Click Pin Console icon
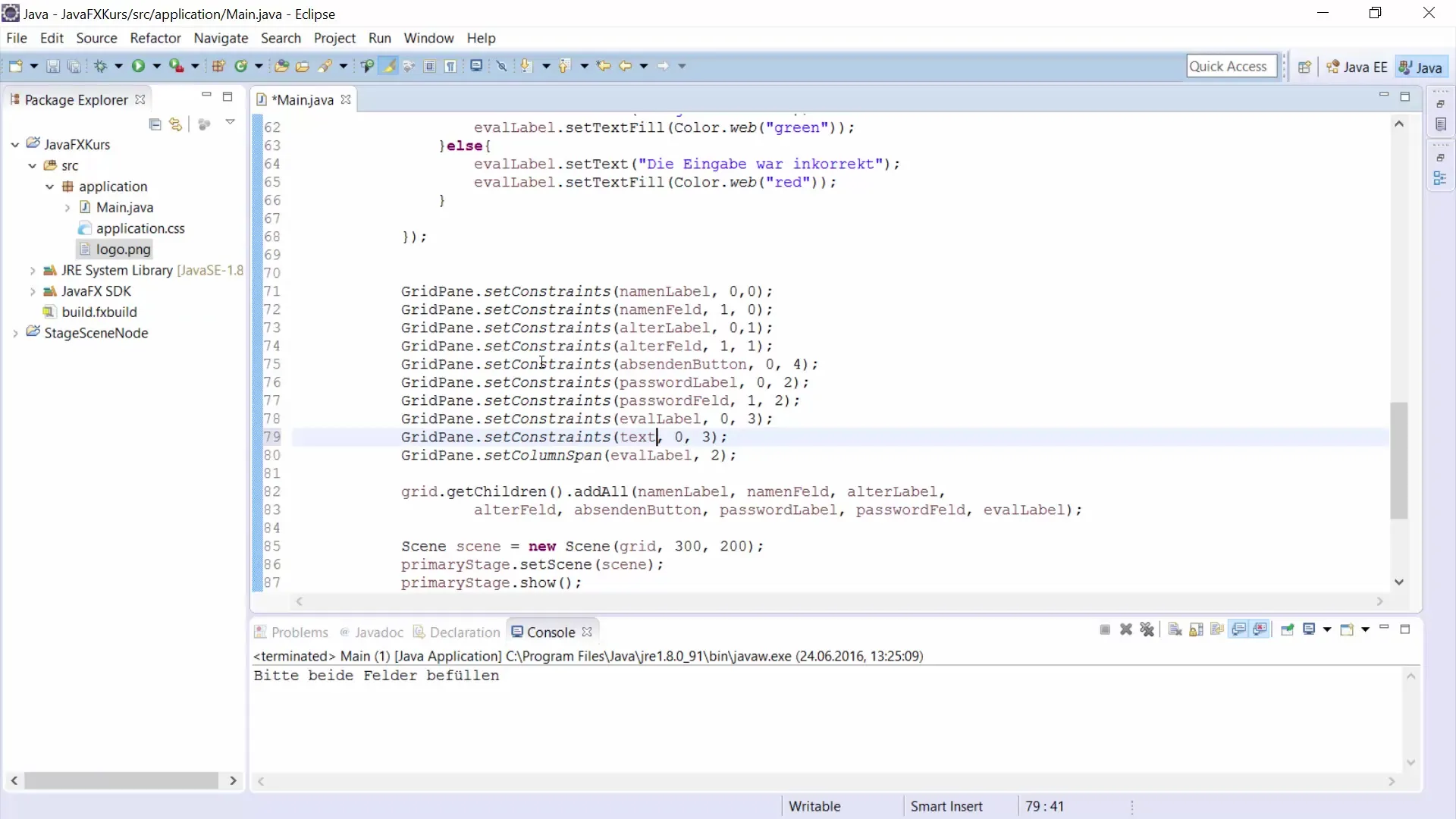1456x819 pixels. pyautogui.click(x=1287, y=630)
